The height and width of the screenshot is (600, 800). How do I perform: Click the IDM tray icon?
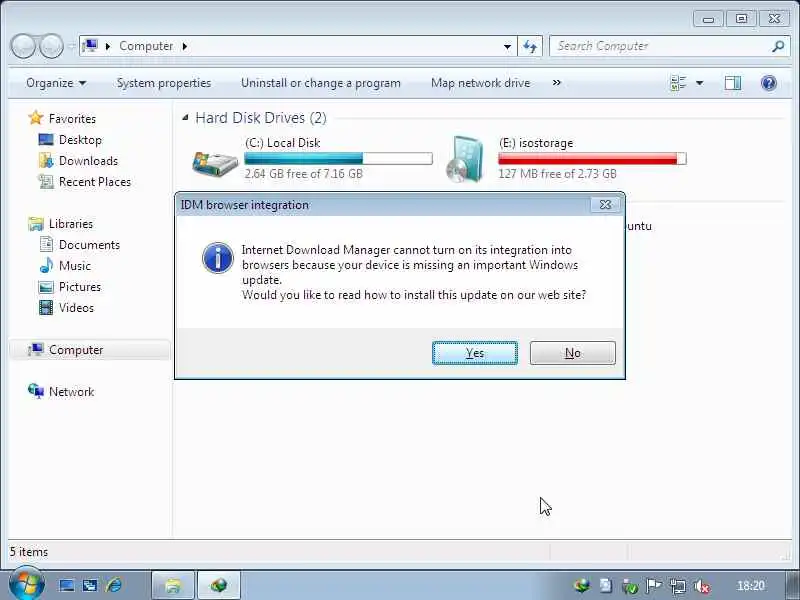[581, 586]
